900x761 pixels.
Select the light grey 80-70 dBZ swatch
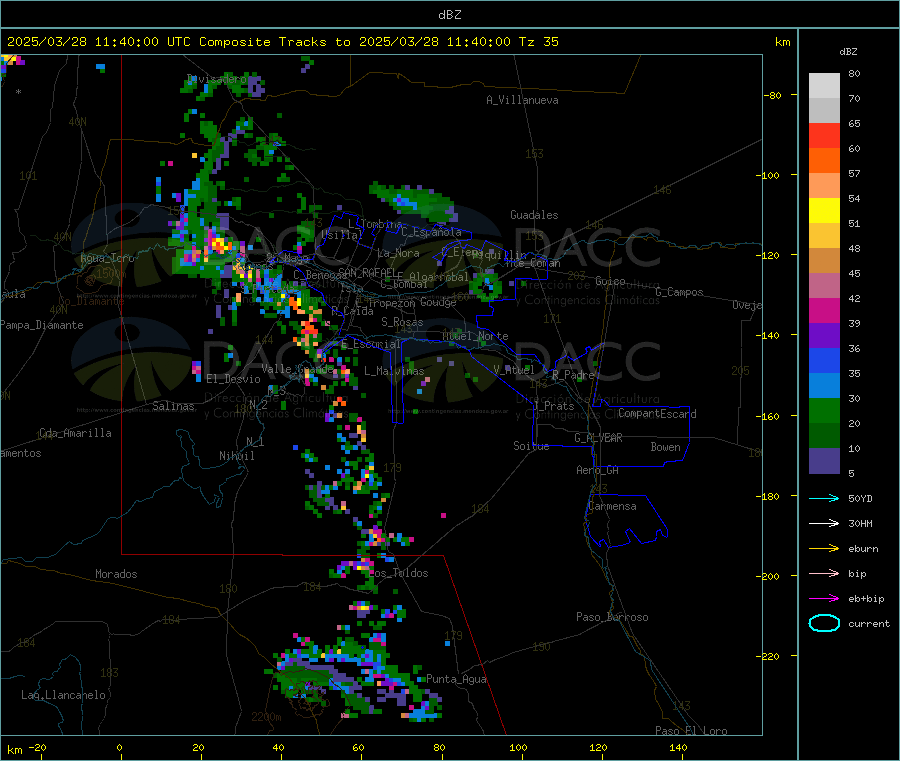tap(824, 86)
